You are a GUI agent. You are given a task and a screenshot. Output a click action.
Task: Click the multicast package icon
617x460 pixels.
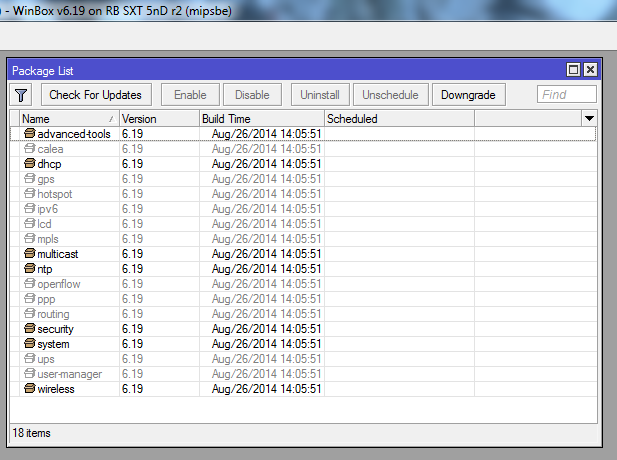click(30, 253)
